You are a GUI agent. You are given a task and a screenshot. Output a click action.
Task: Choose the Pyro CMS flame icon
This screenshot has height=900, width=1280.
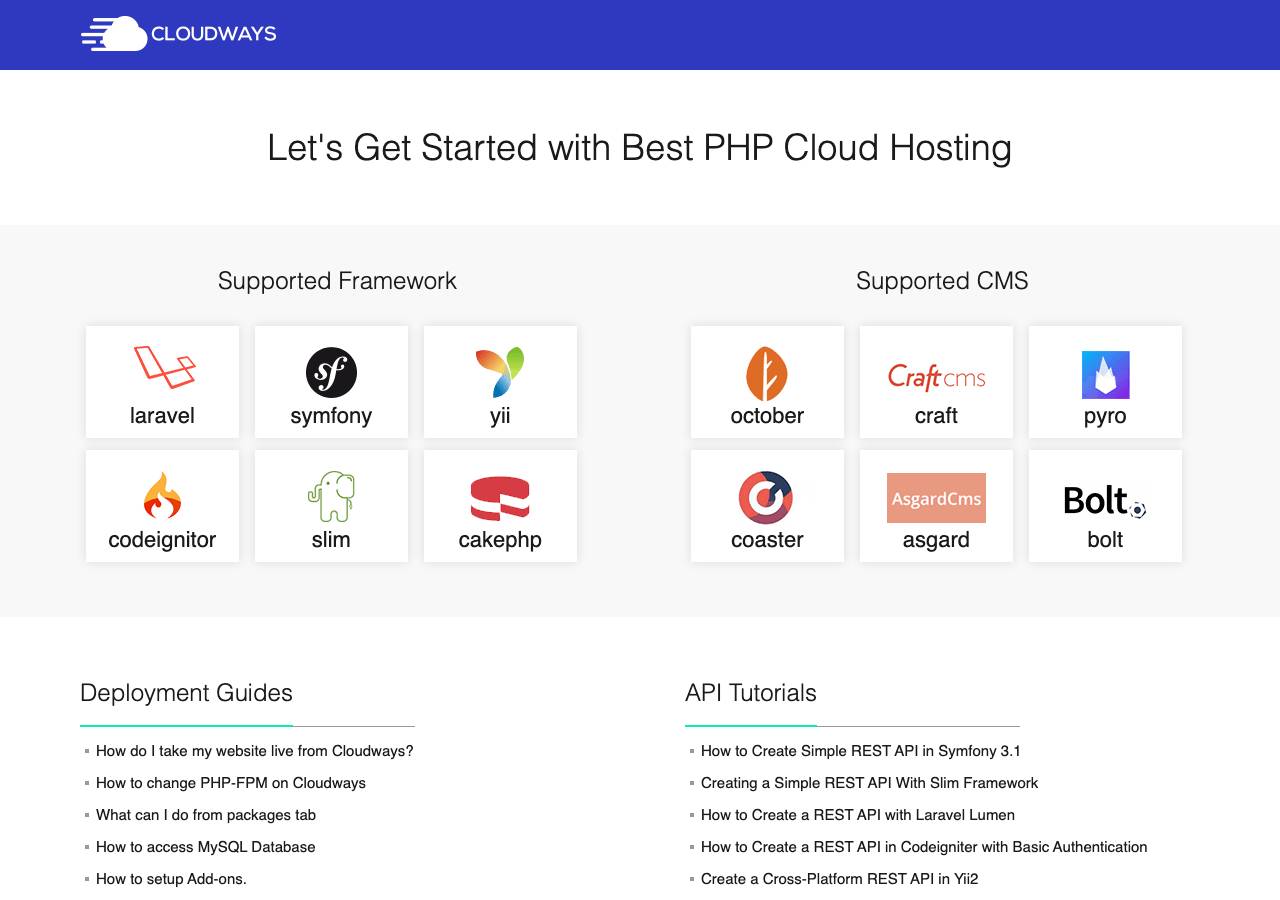[1105, 375]
